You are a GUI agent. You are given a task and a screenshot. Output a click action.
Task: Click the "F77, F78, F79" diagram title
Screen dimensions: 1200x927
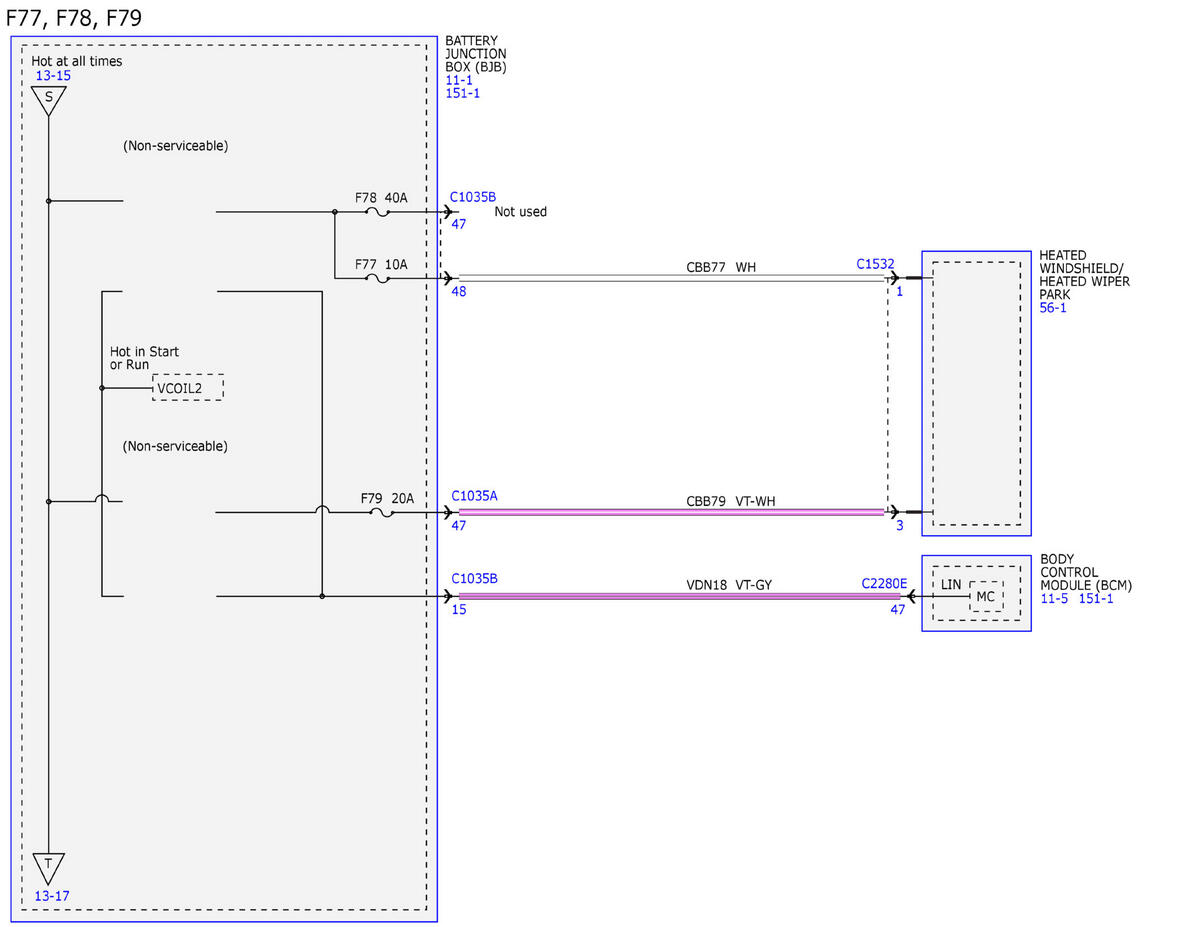[x=72, y=19]
